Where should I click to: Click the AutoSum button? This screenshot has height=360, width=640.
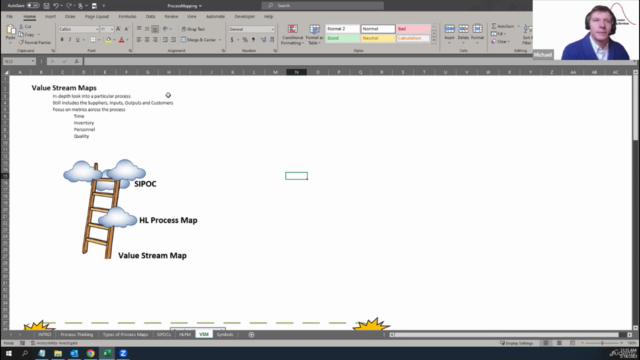tap(503, 26)
